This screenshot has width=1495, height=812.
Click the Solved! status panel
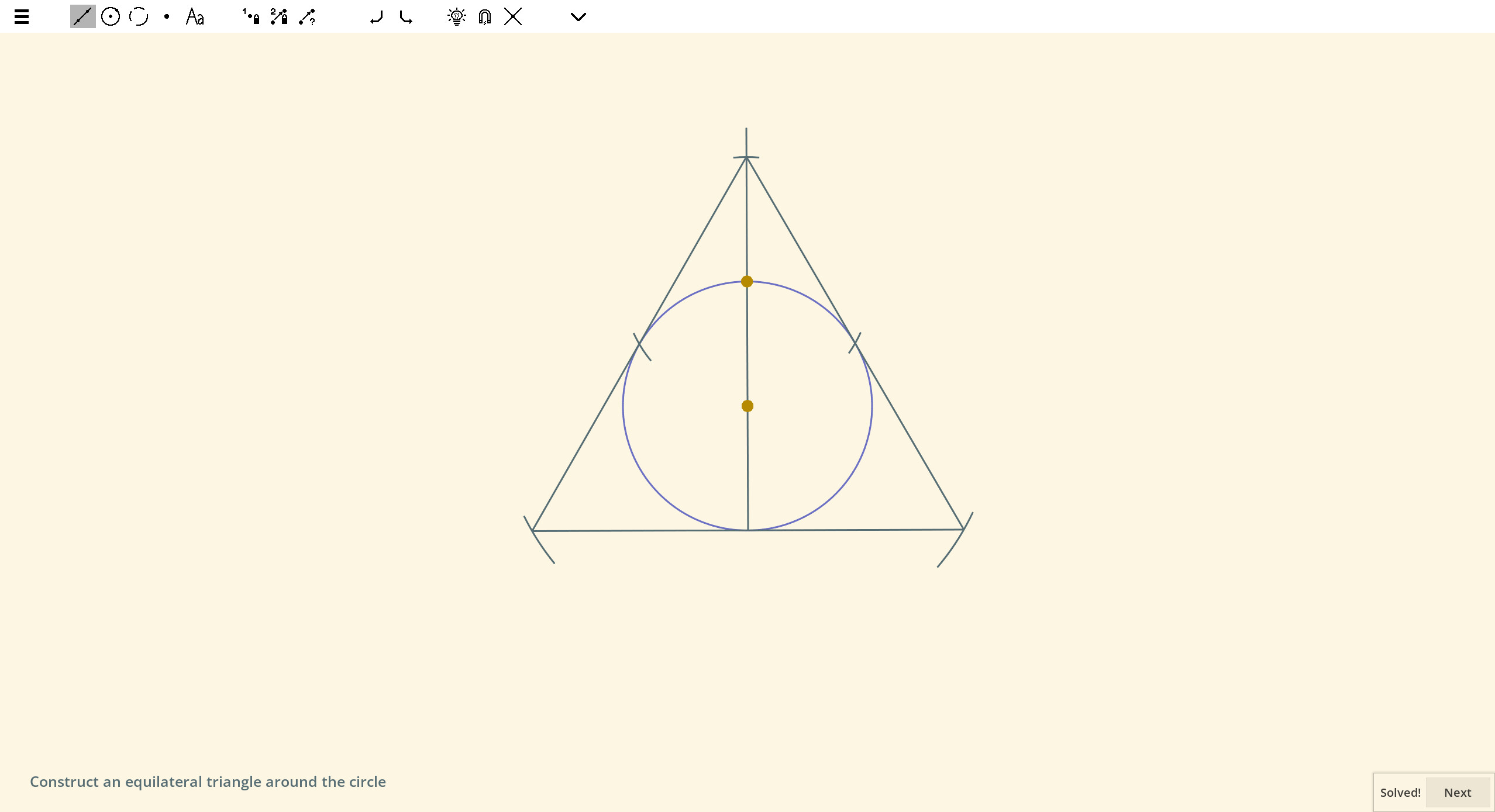(1400, 792)
